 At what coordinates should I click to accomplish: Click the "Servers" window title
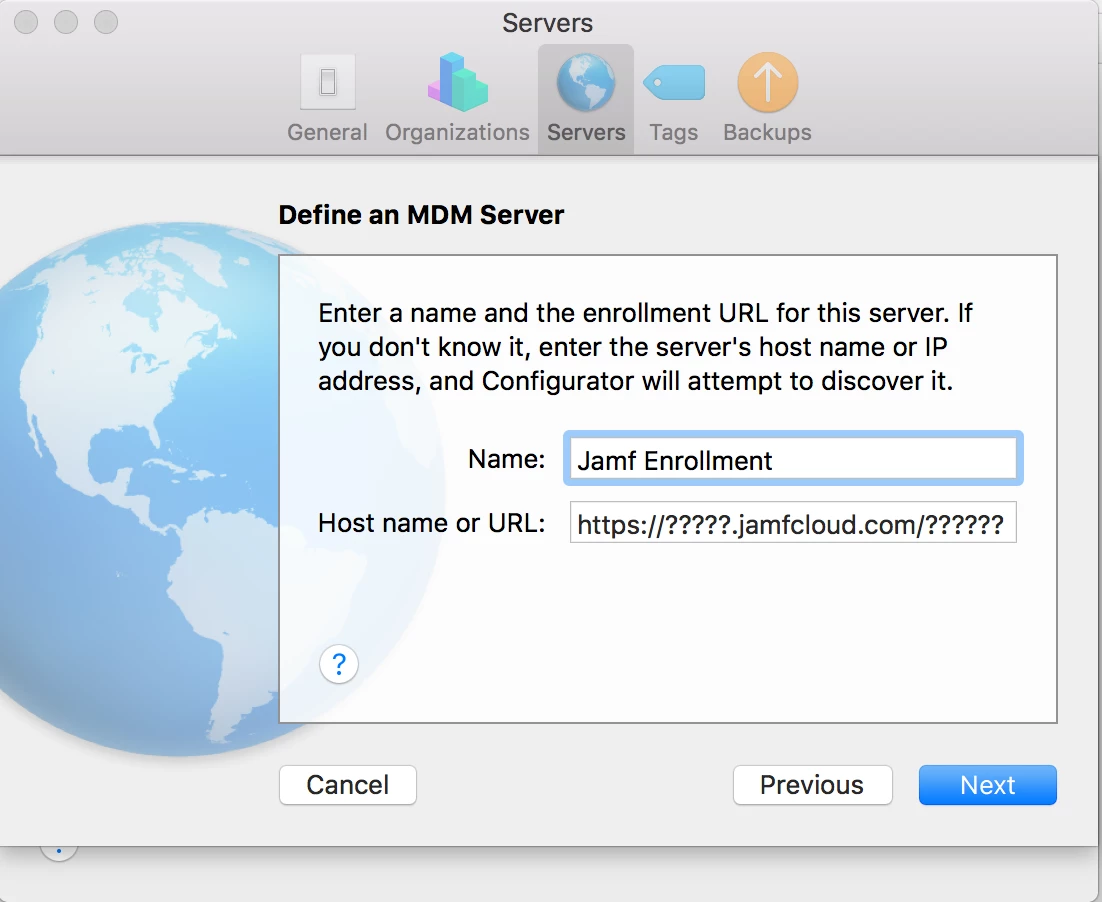[x=547, y=23]
